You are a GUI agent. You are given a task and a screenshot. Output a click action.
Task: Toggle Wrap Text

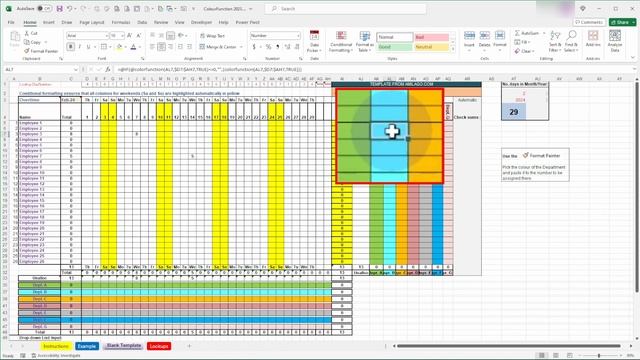pyautogui.click(x=212, y=36)
